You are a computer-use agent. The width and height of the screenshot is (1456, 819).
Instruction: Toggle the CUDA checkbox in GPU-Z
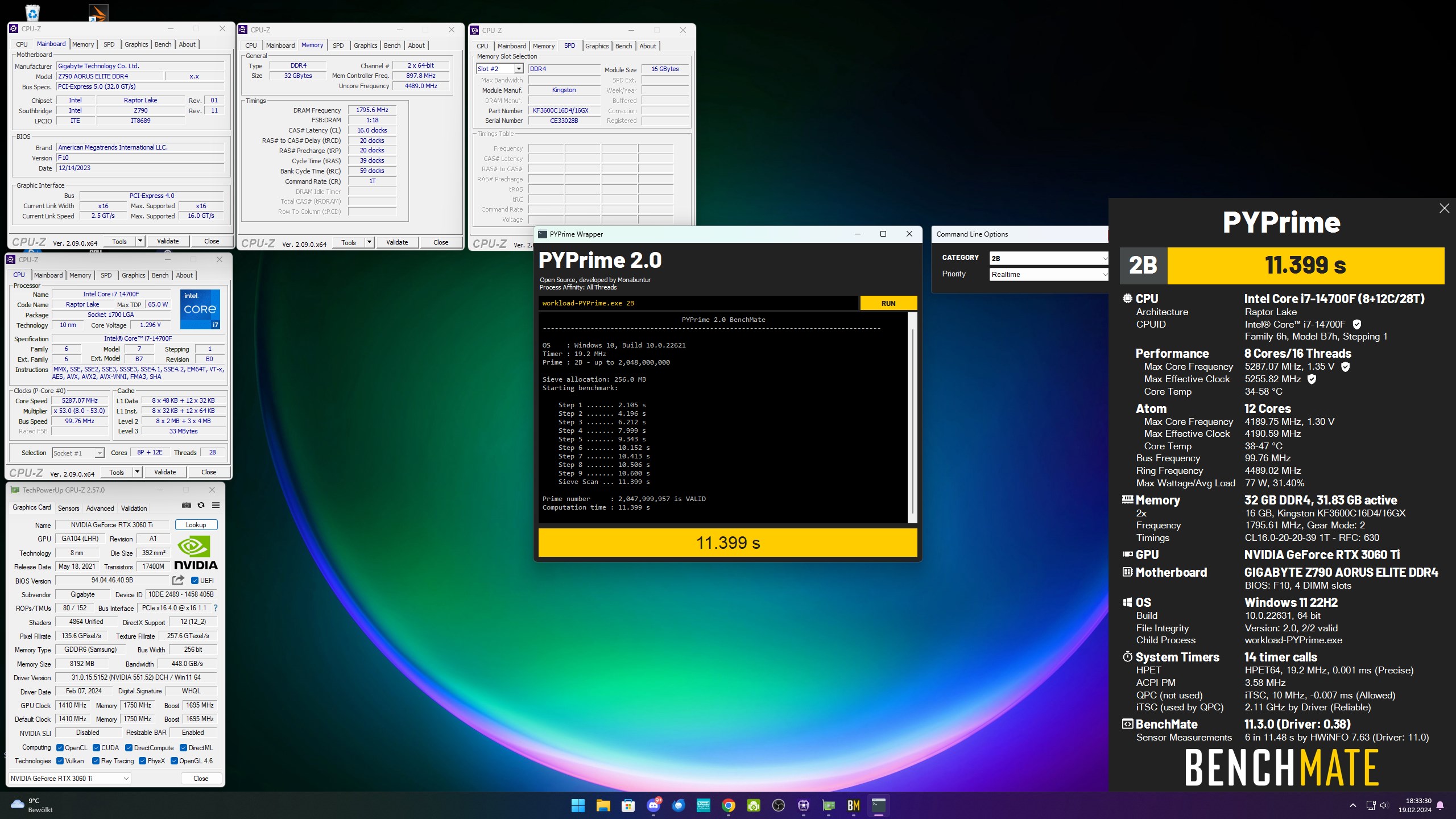96,748
